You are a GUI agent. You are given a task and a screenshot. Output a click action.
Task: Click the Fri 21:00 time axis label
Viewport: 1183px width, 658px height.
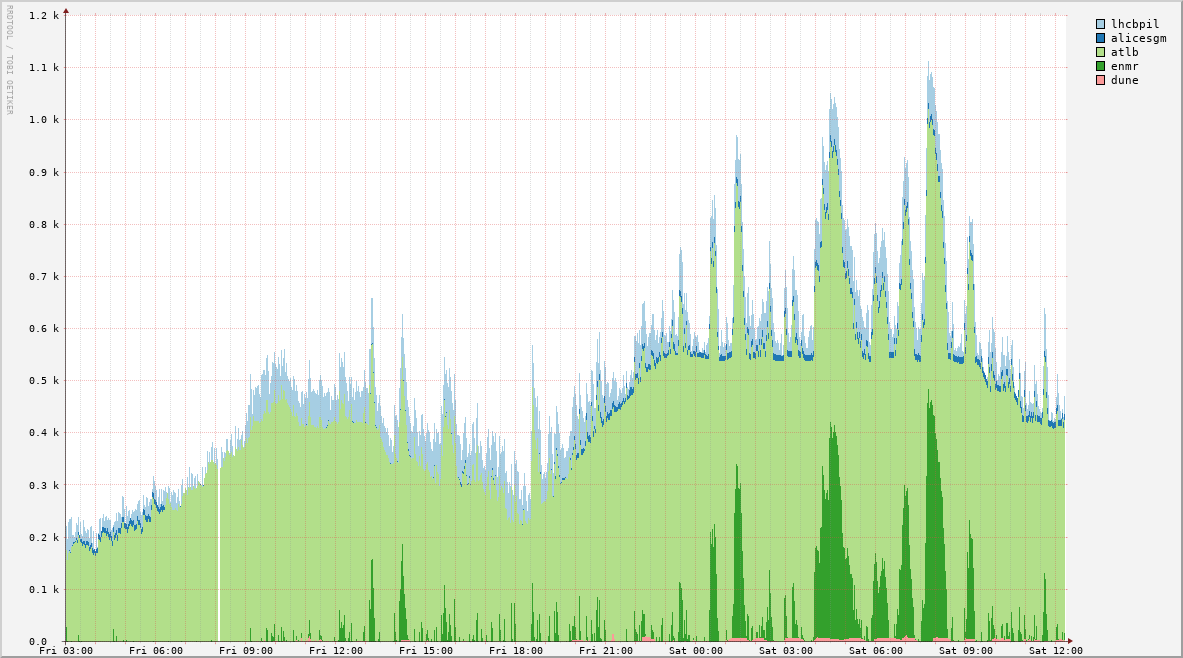(606, 651)
